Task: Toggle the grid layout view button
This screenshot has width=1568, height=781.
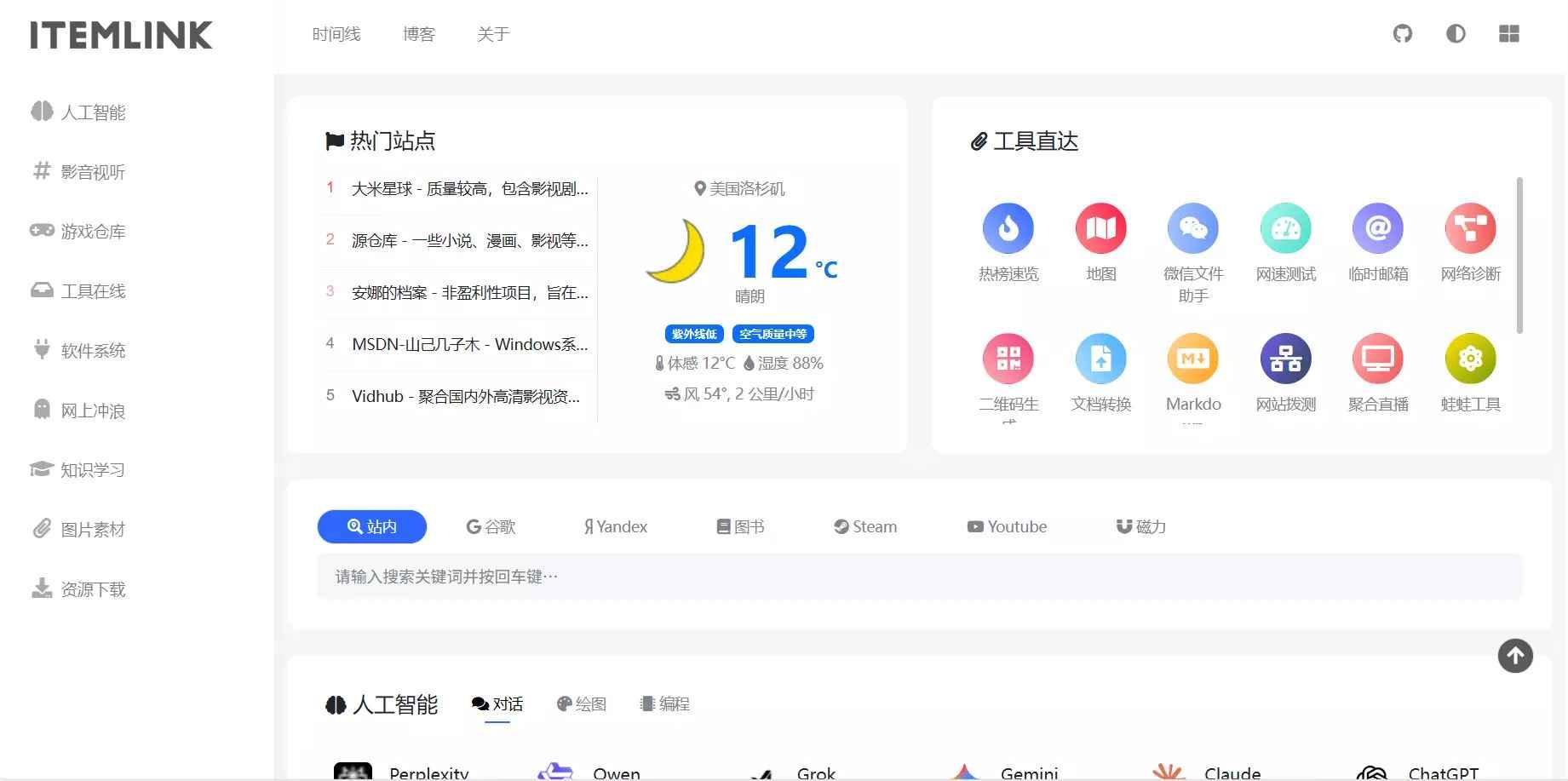Action: (x=1508, y=34)
